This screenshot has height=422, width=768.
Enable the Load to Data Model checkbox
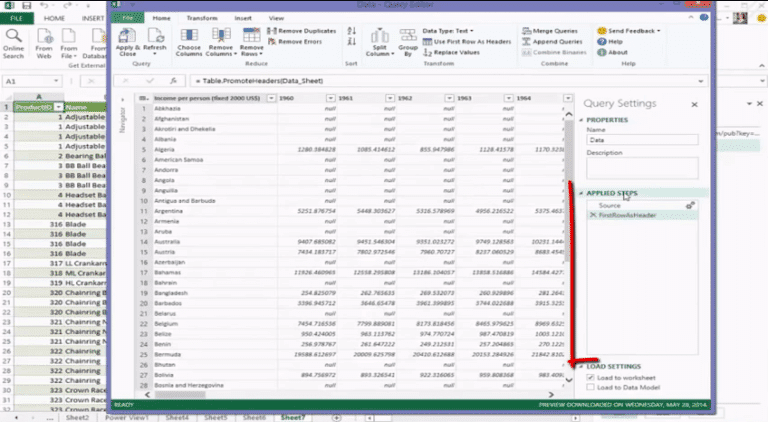click(x=591, y=387)
